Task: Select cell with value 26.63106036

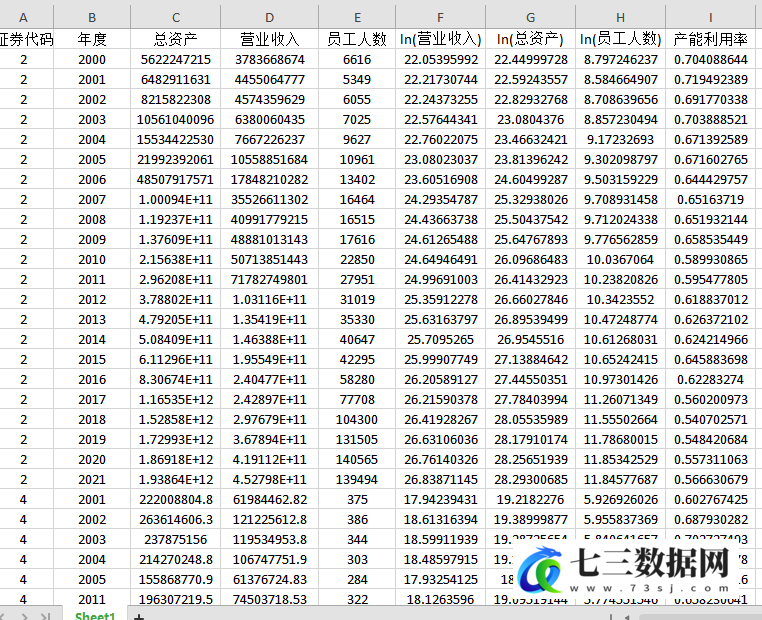Action: click(440, 439)
